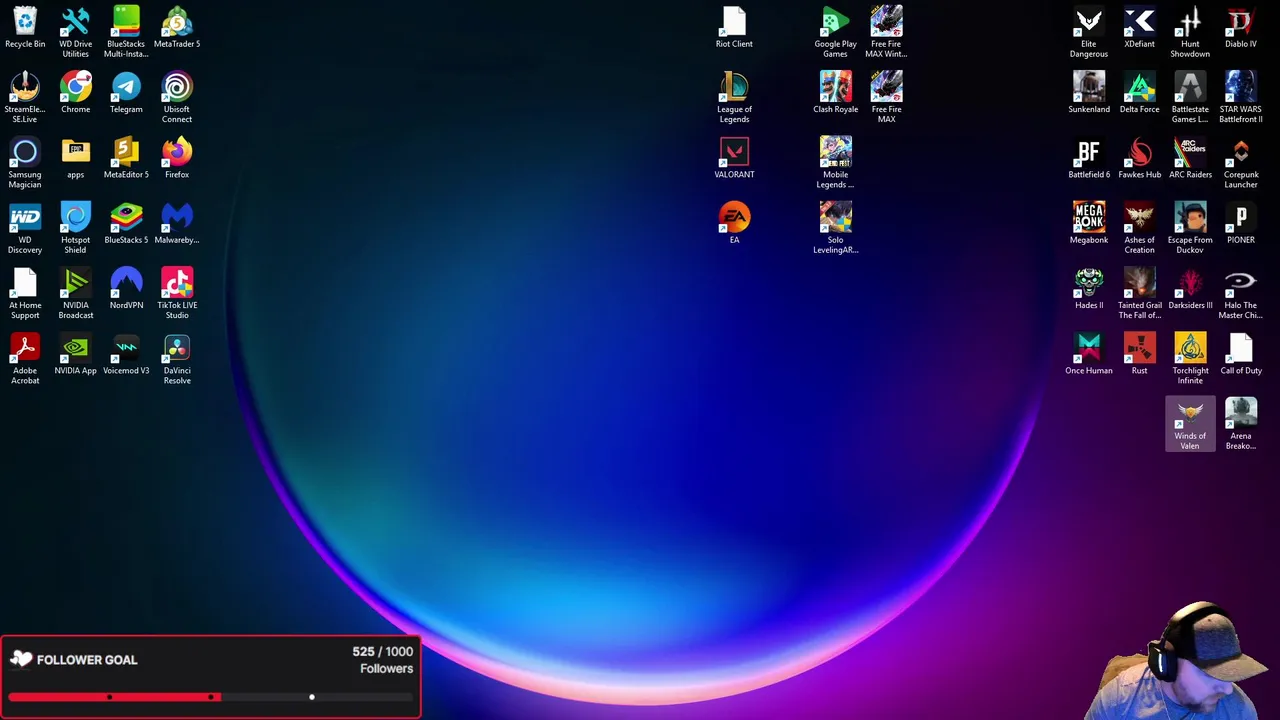Select the Delta Force icon
1280x720 pixels.
(x=1140, y=86)
